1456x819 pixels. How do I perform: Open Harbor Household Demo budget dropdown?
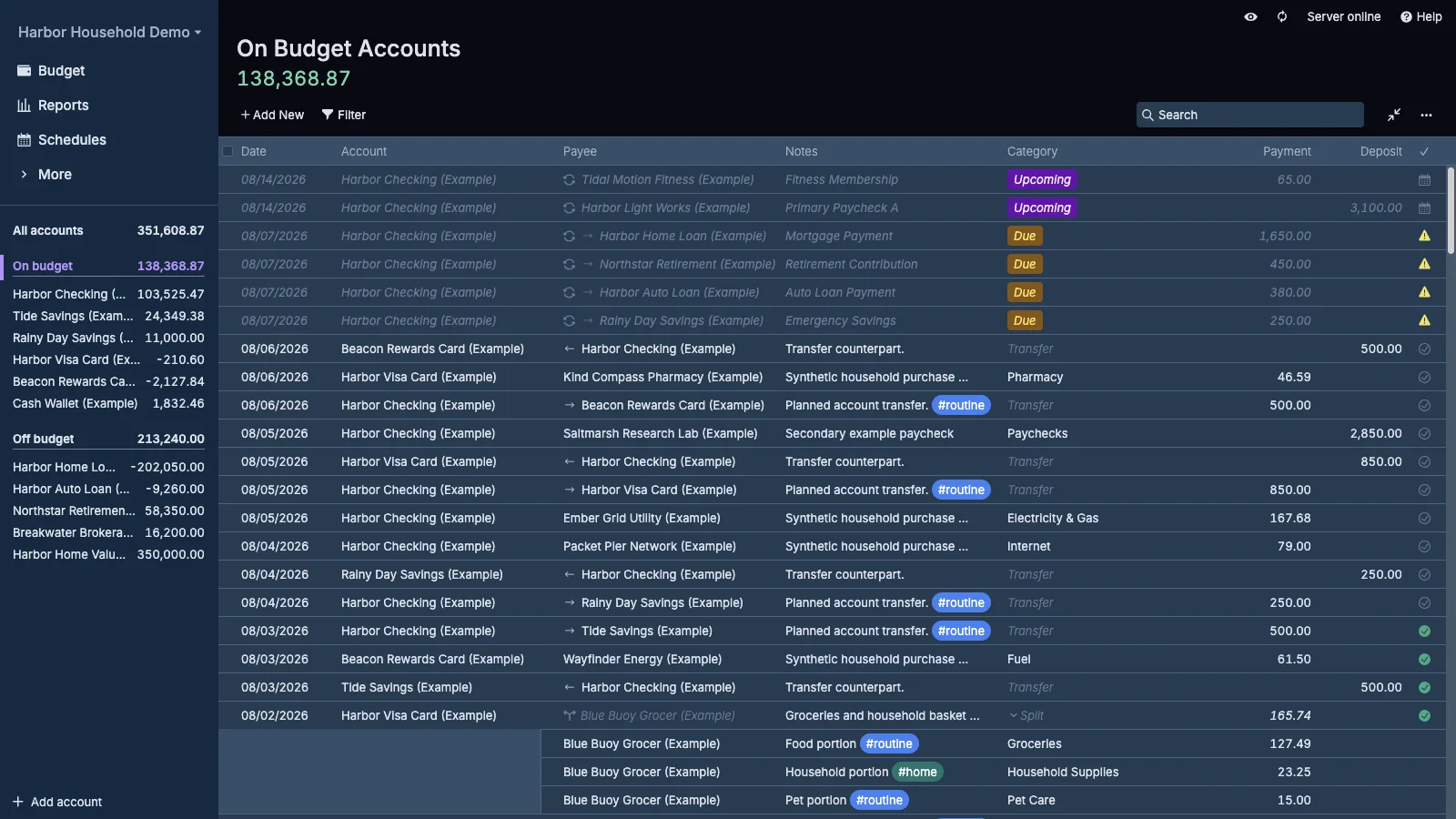tap(109, 32)
